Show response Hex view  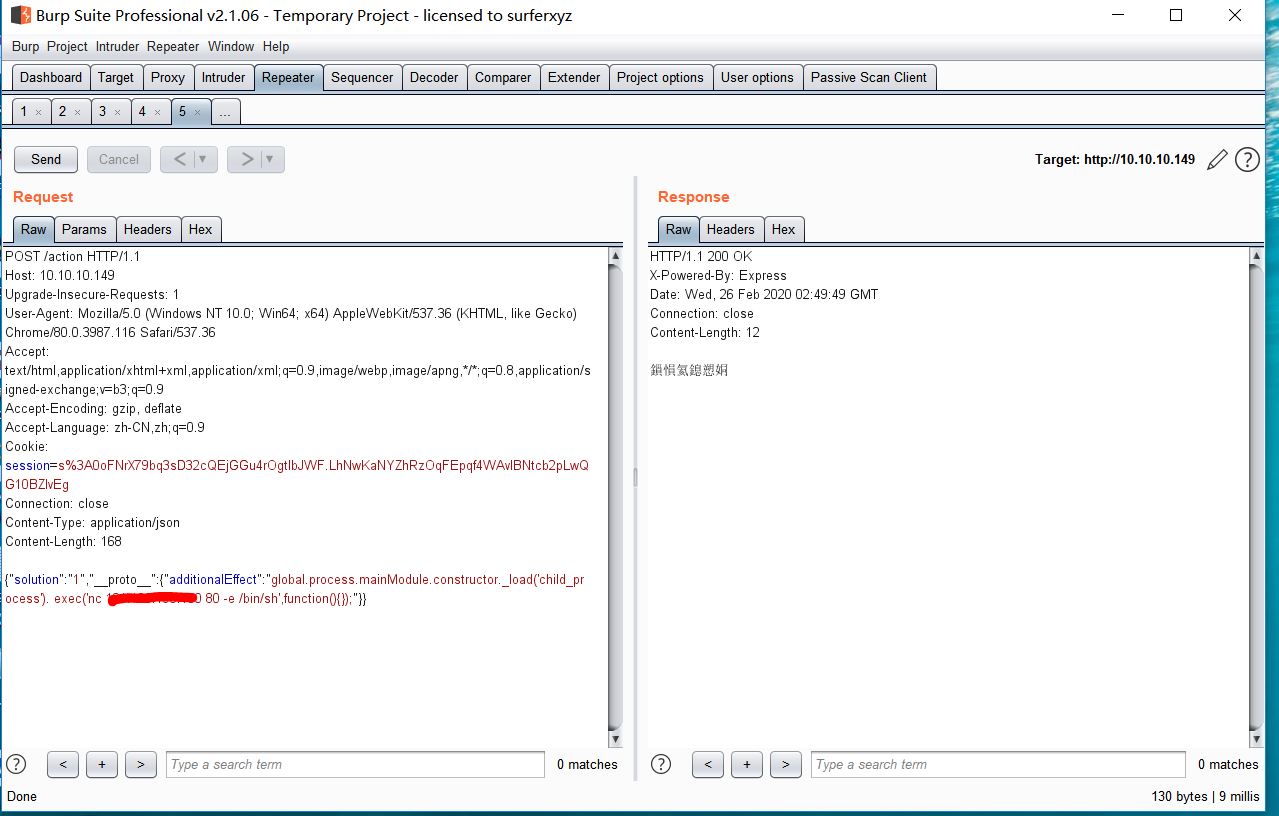coord(784,229)
